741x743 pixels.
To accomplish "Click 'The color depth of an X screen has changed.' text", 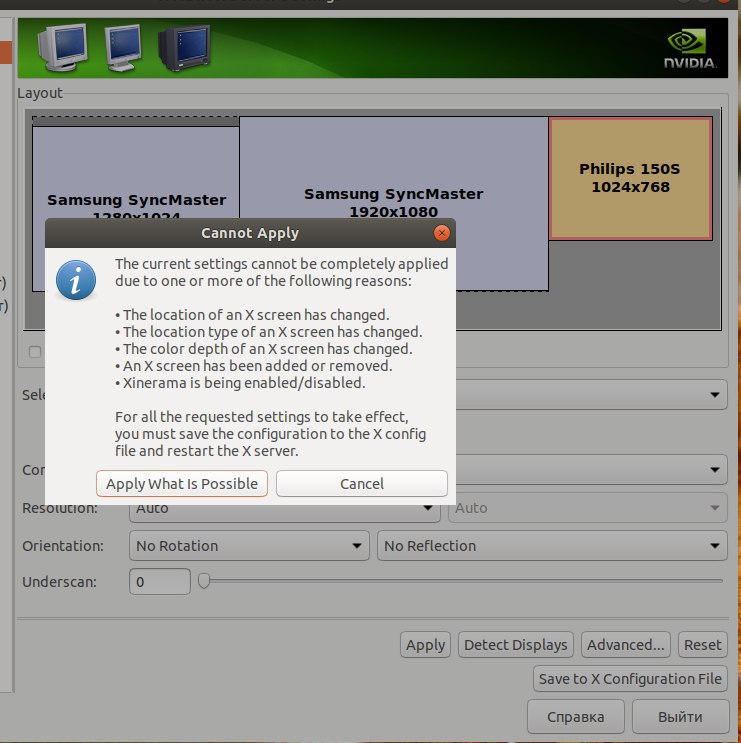I will pos(268,349).
